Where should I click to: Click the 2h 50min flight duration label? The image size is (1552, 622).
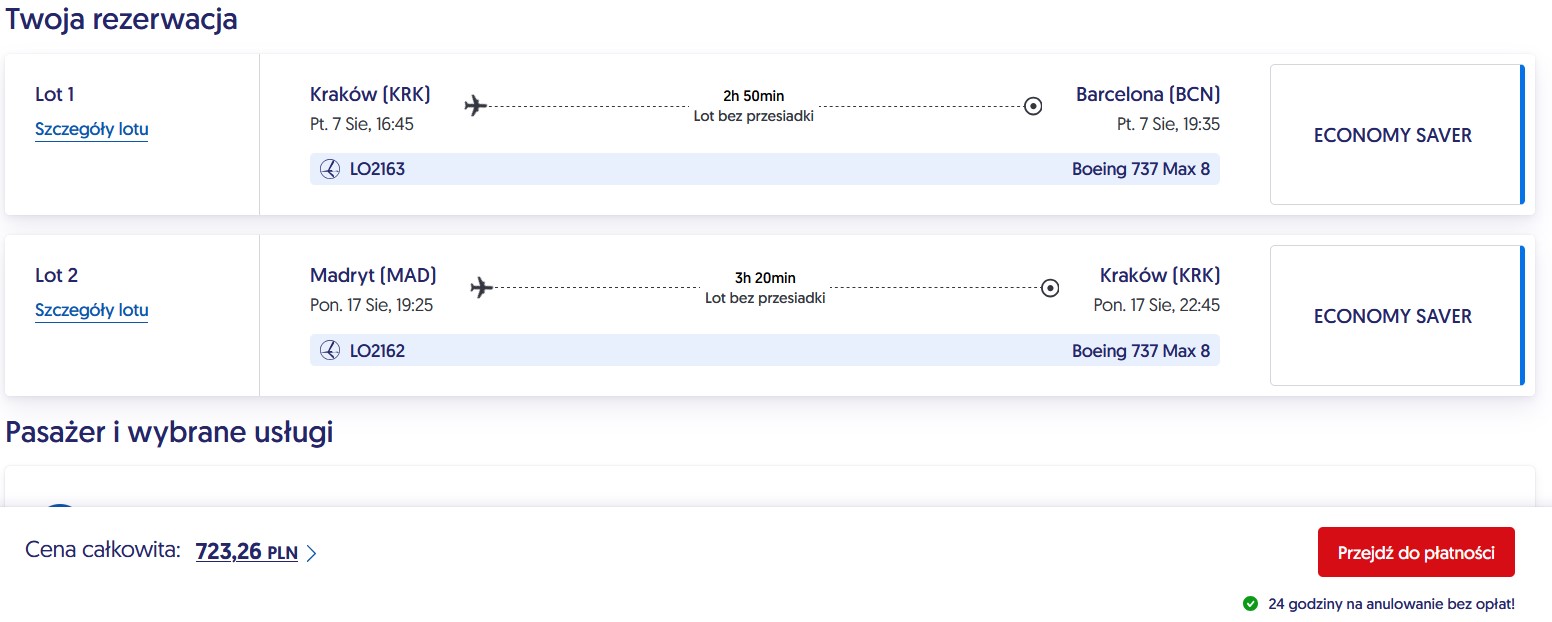click(754, 96)
